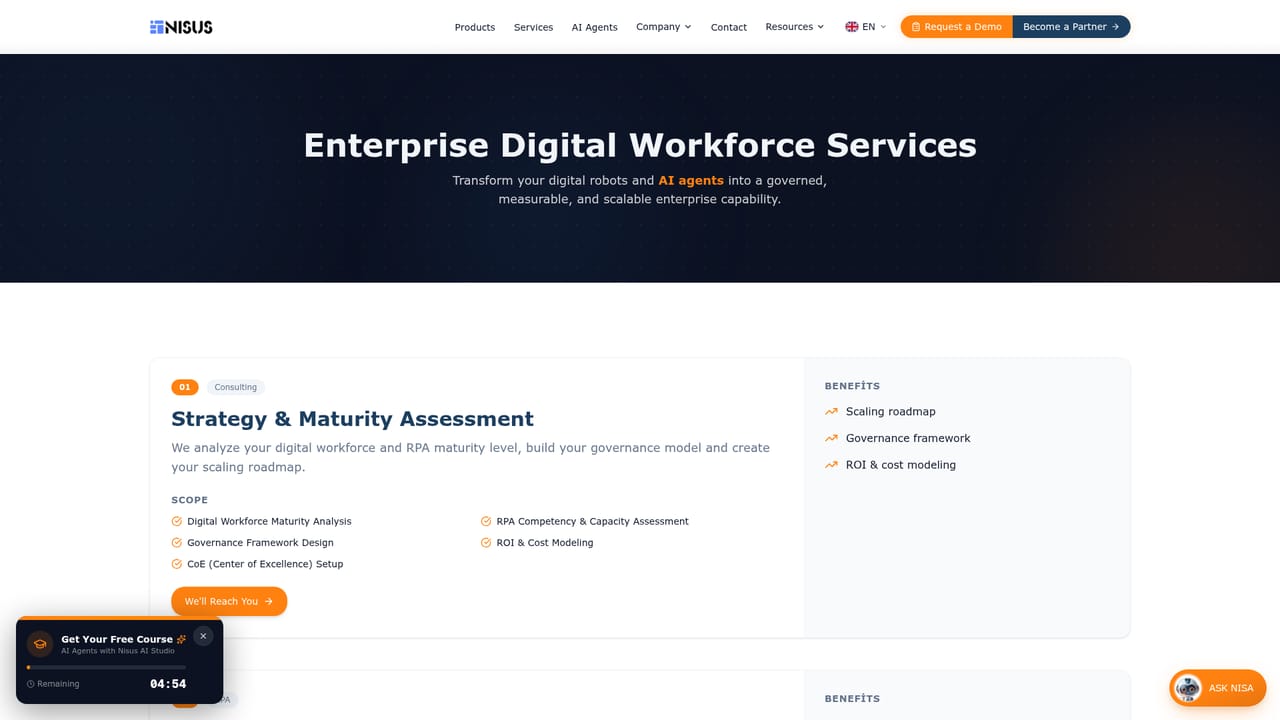1280x720 pixels.
Task: Click the Get Your Free Course title
Action: click(x=117, y=639)
